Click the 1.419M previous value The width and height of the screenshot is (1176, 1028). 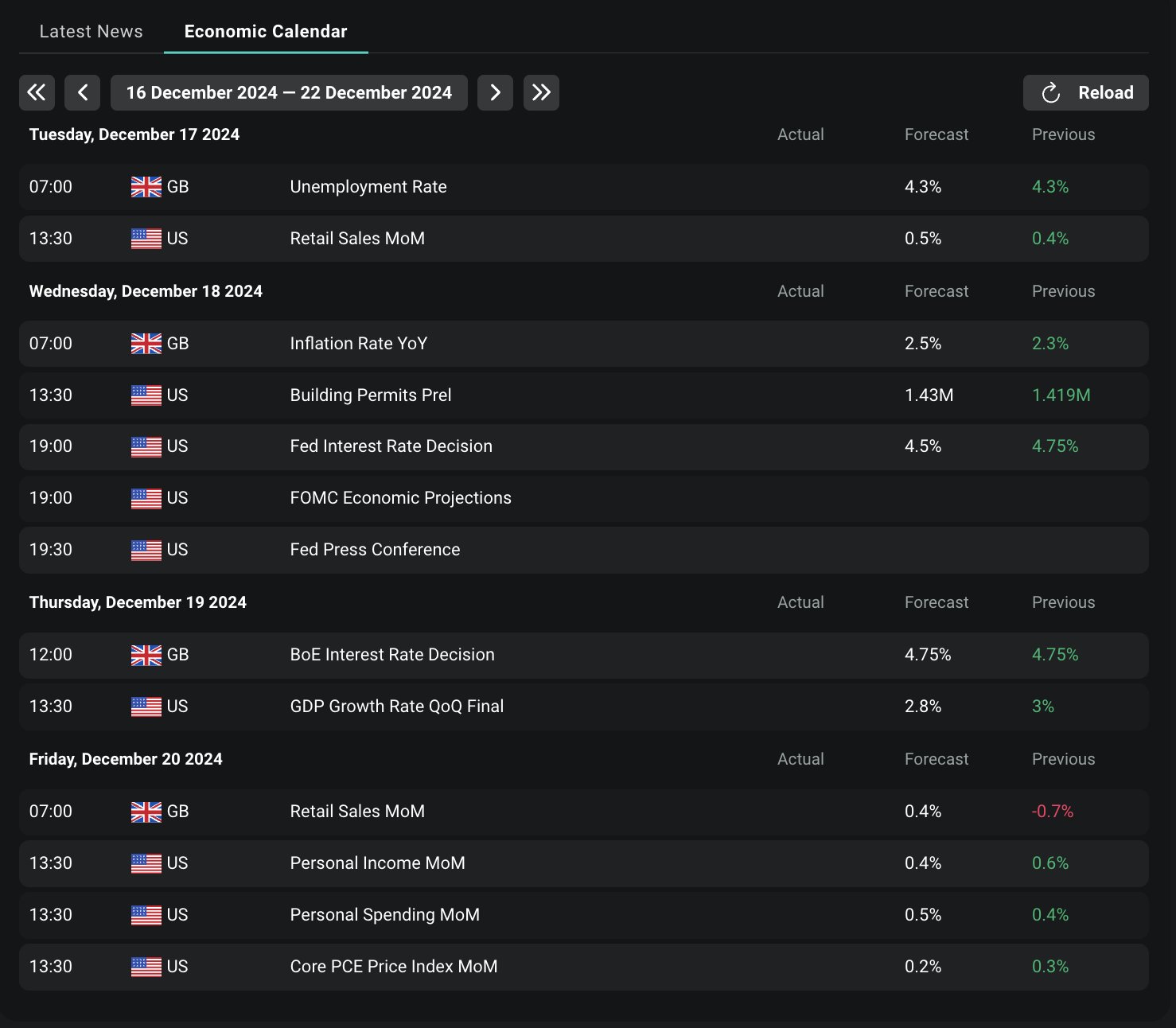pyautogui.click(x=1061, y=395)
